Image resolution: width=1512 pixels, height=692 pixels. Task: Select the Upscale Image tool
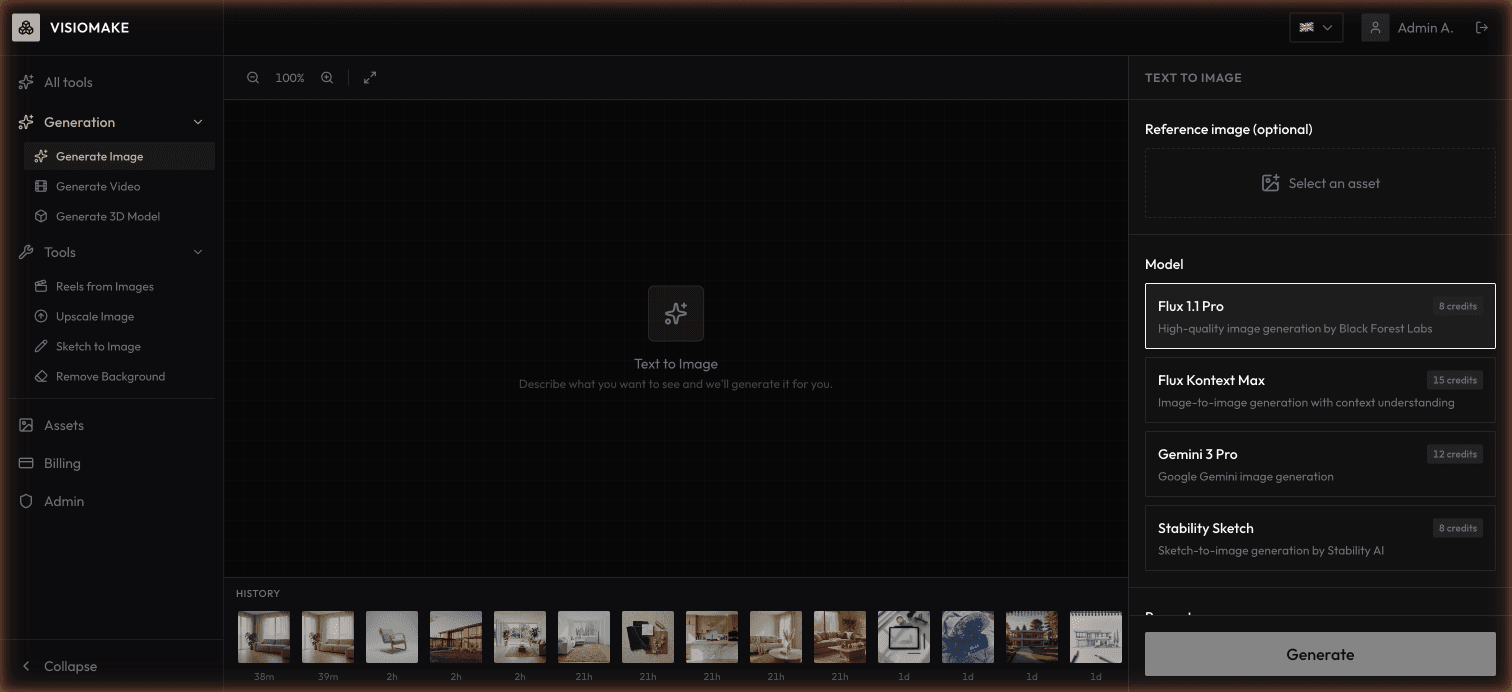pyautogui.click(x=95, y=316)
